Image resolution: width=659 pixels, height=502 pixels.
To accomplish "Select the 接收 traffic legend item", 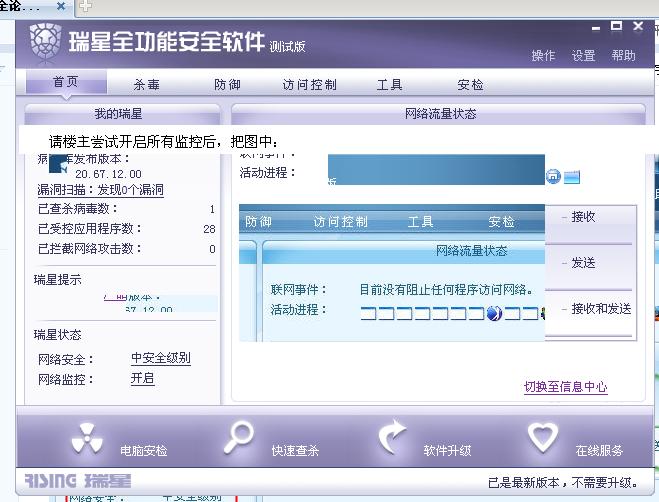I will [583, 217].
